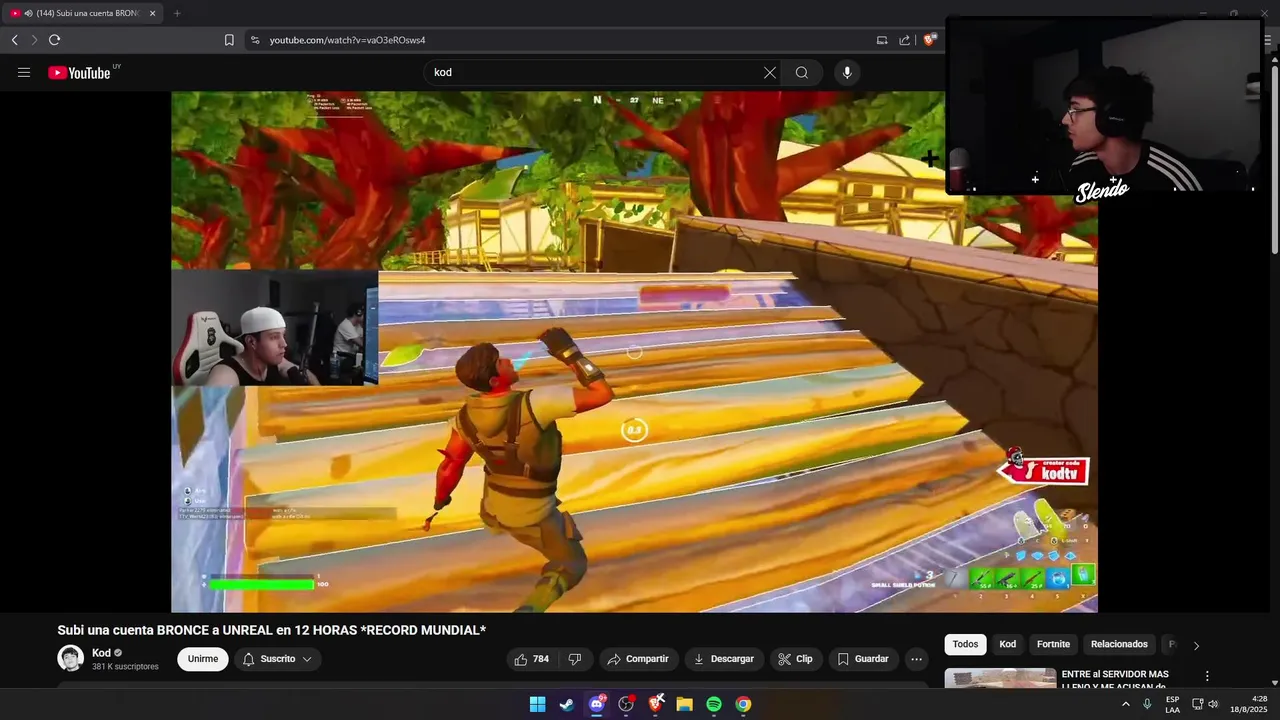Viewport: 1280px width, 720px height.
Task: Click the video title 'Subi una cuenta BRONCE a UNREAL'
Action: [271, 630]
